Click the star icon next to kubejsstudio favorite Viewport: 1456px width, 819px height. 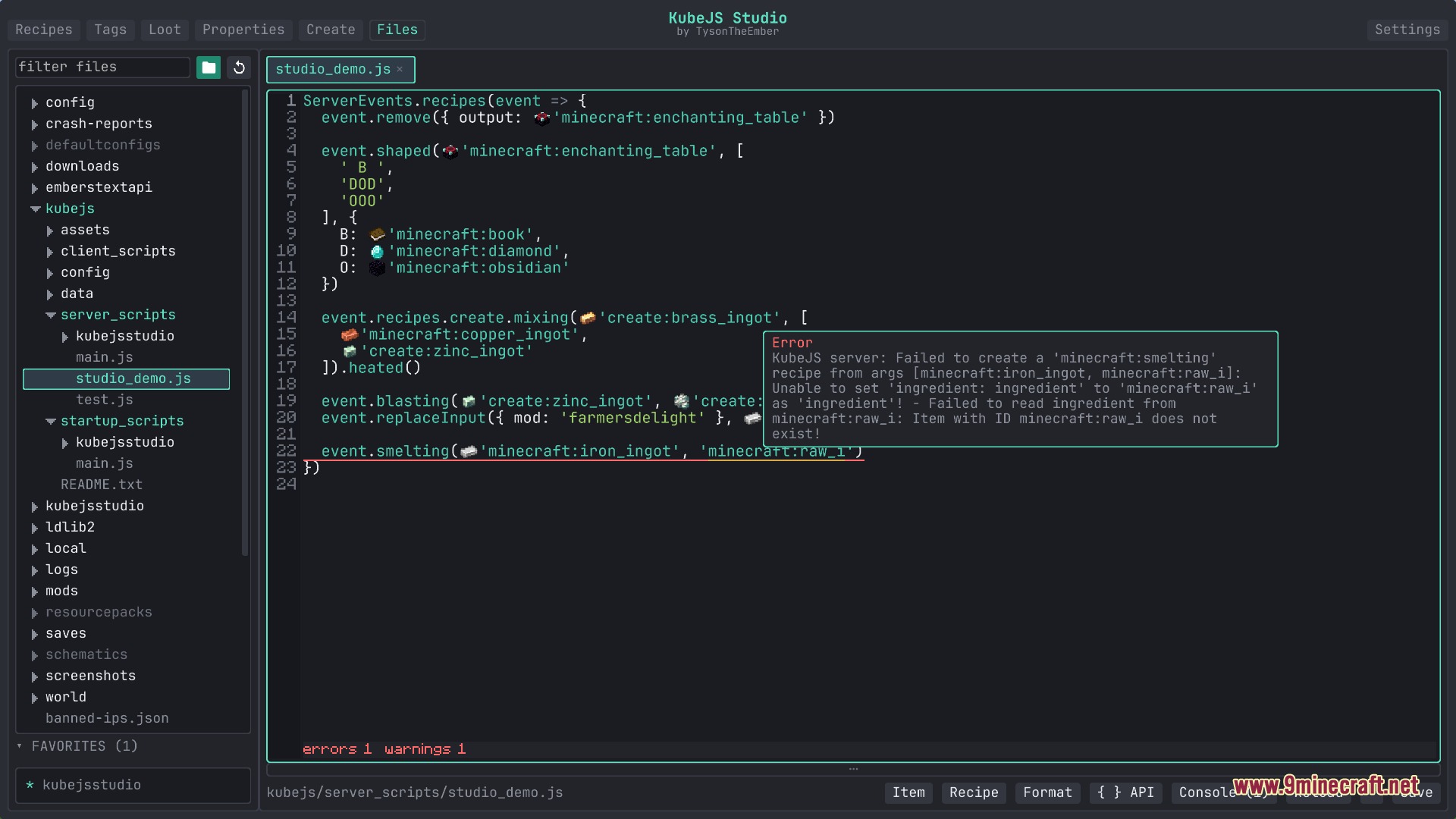(30, 785)
